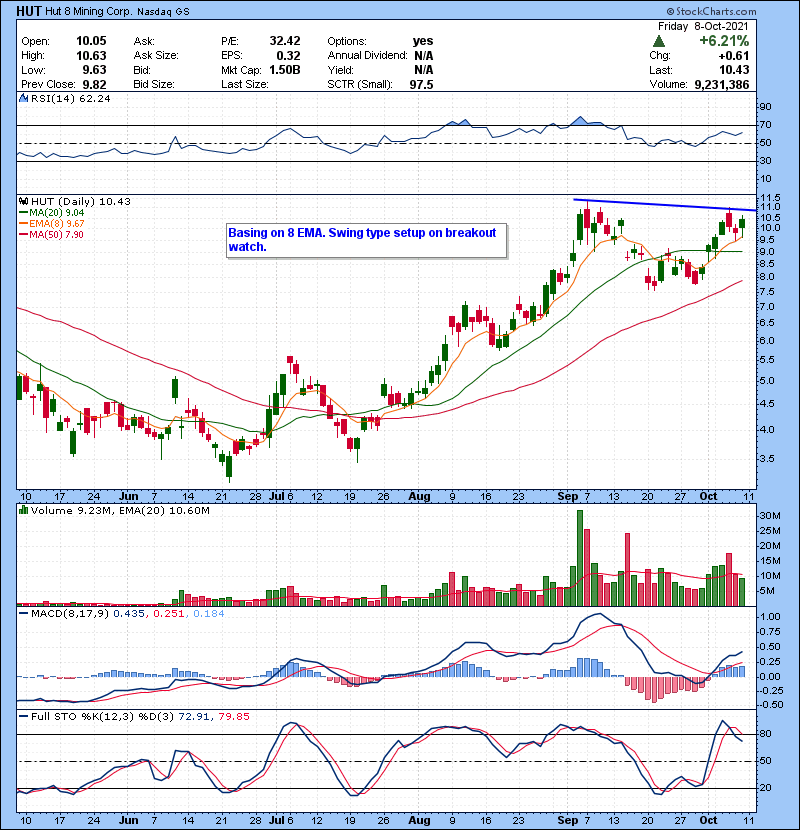The width and height of the screenshot is (800, 830).
Task: Click the RSI line chart icon
Action: (x=23, y=98)
